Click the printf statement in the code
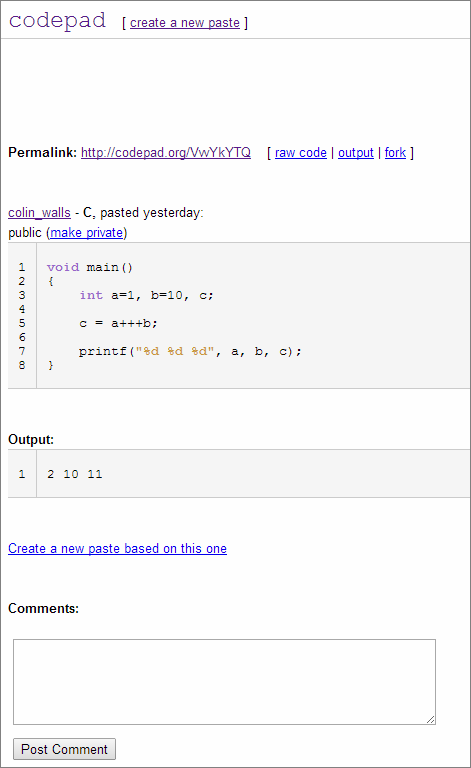This screenshot has height=768, width=471. pyautogui.click(x=190, y=351)
